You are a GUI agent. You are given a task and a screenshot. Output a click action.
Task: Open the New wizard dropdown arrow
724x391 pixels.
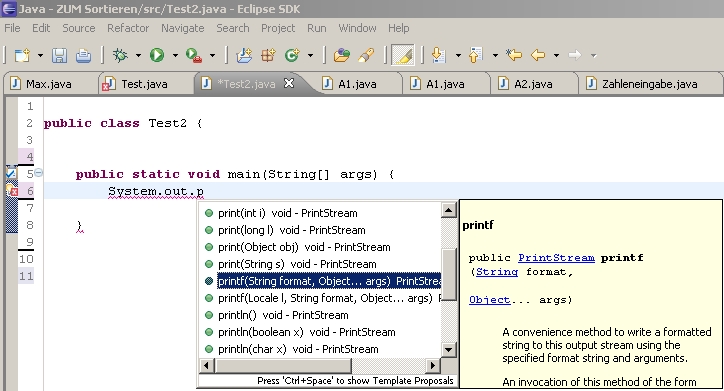[x=41, y=56]
